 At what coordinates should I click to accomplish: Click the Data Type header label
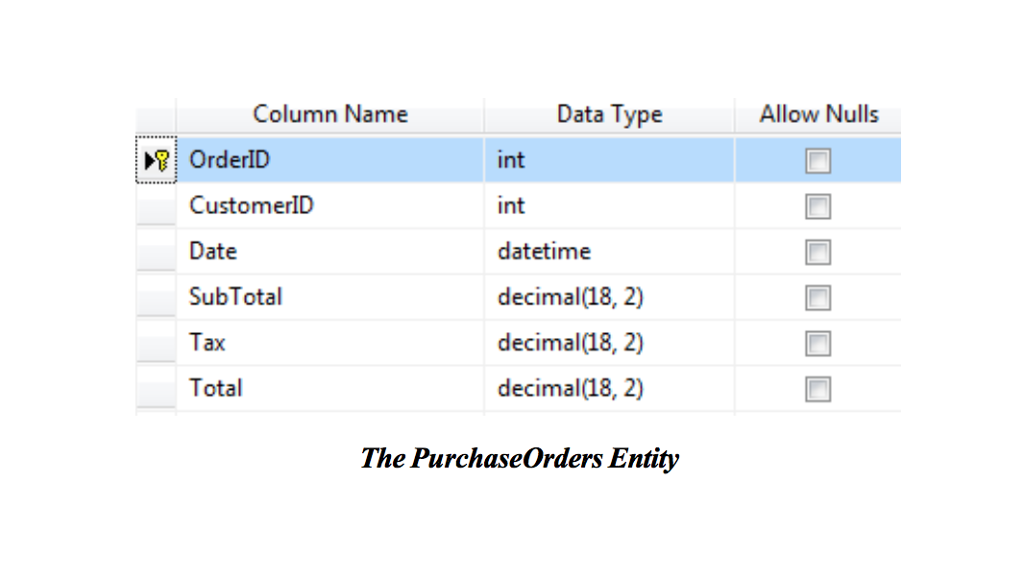(x=609, y=114)
